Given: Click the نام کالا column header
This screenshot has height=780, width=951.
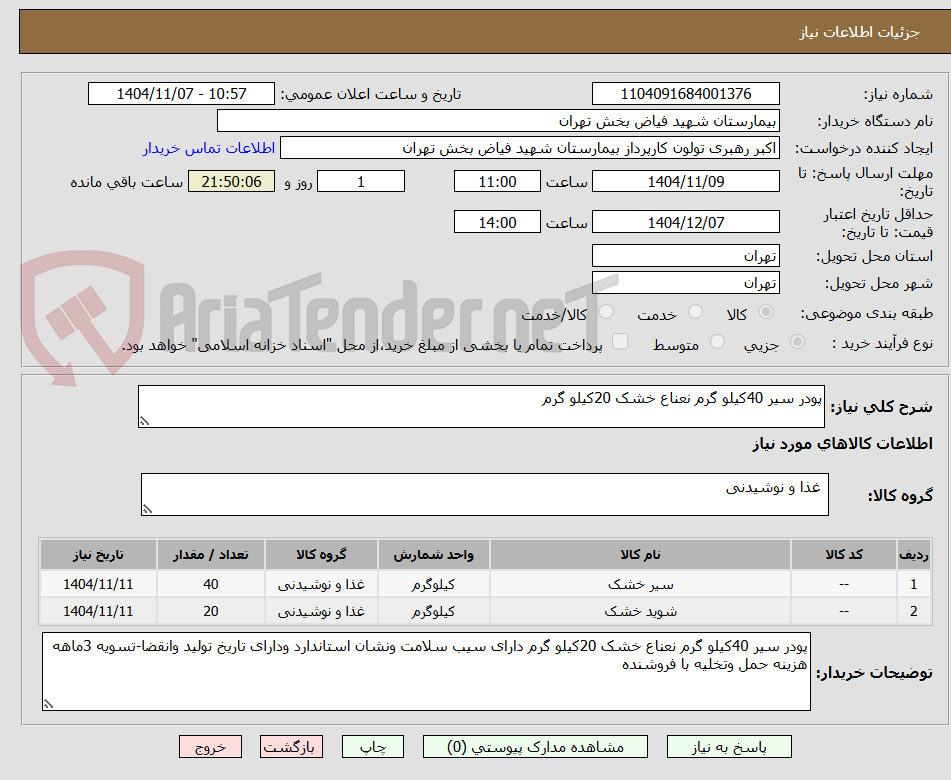Looking at the screenshot, I should [640, 554].
